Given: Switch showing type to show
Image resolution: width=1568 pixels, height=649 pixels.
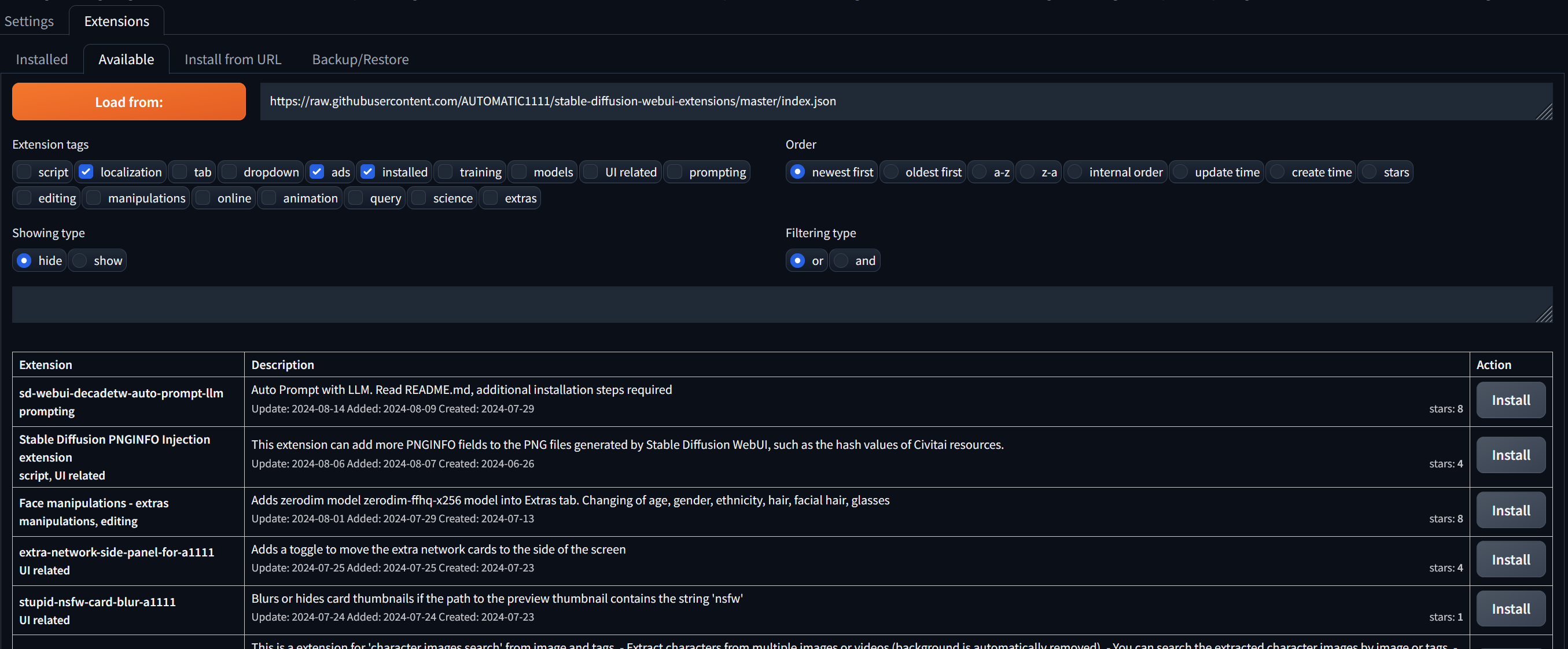Looking at the screenshot, I should click(x=80, y=260).
